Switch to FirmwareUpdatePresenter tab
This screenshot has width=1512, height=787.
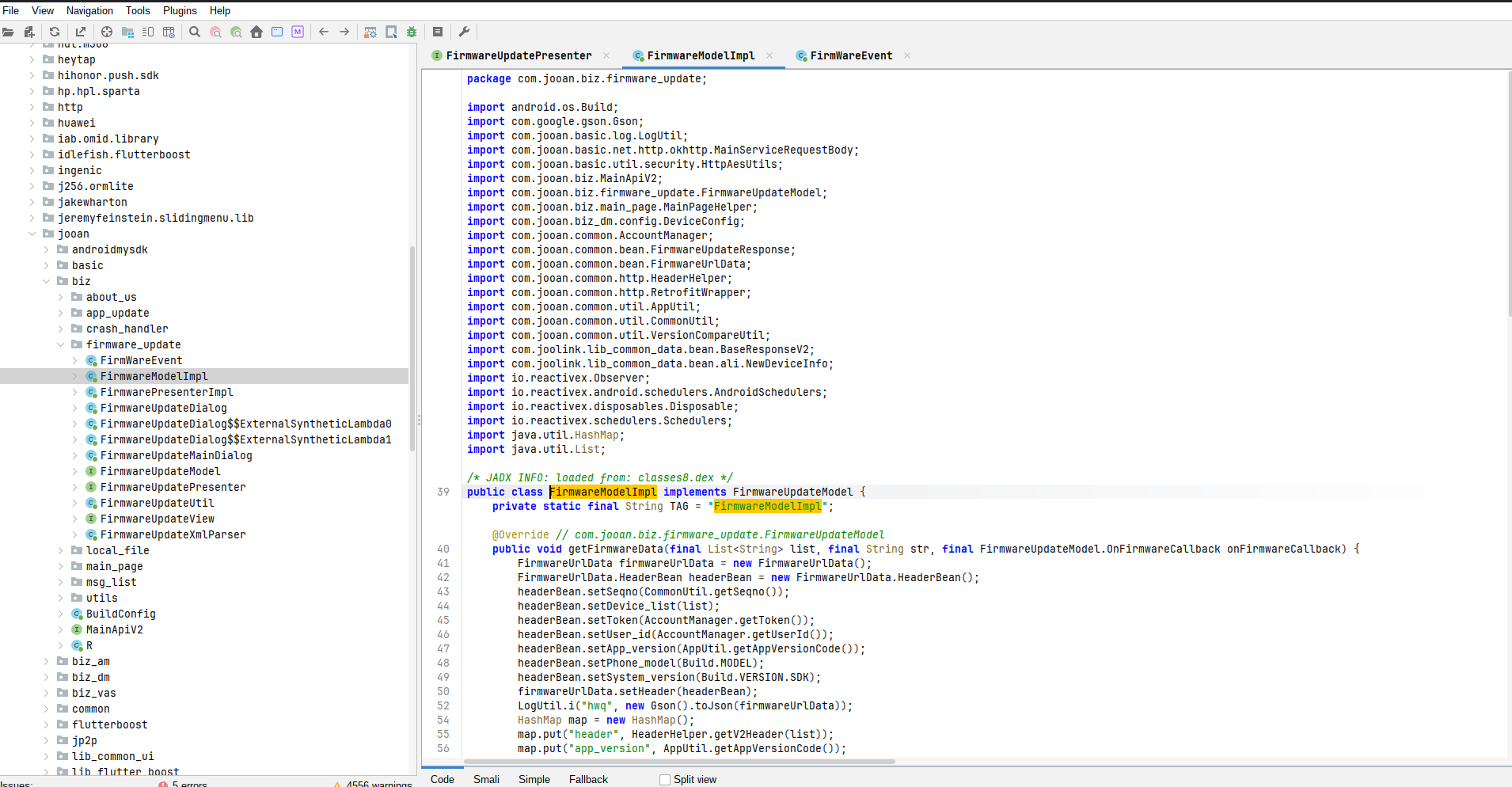[519, 55]
